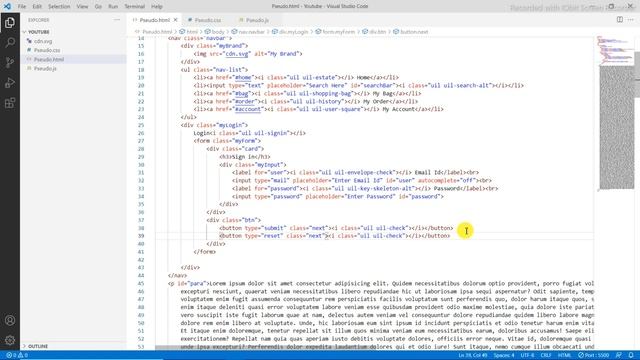Viewport: 640px width, 360px height.
Task: Switch to the Pseudo.js tab
Action: tap(256, 20)
